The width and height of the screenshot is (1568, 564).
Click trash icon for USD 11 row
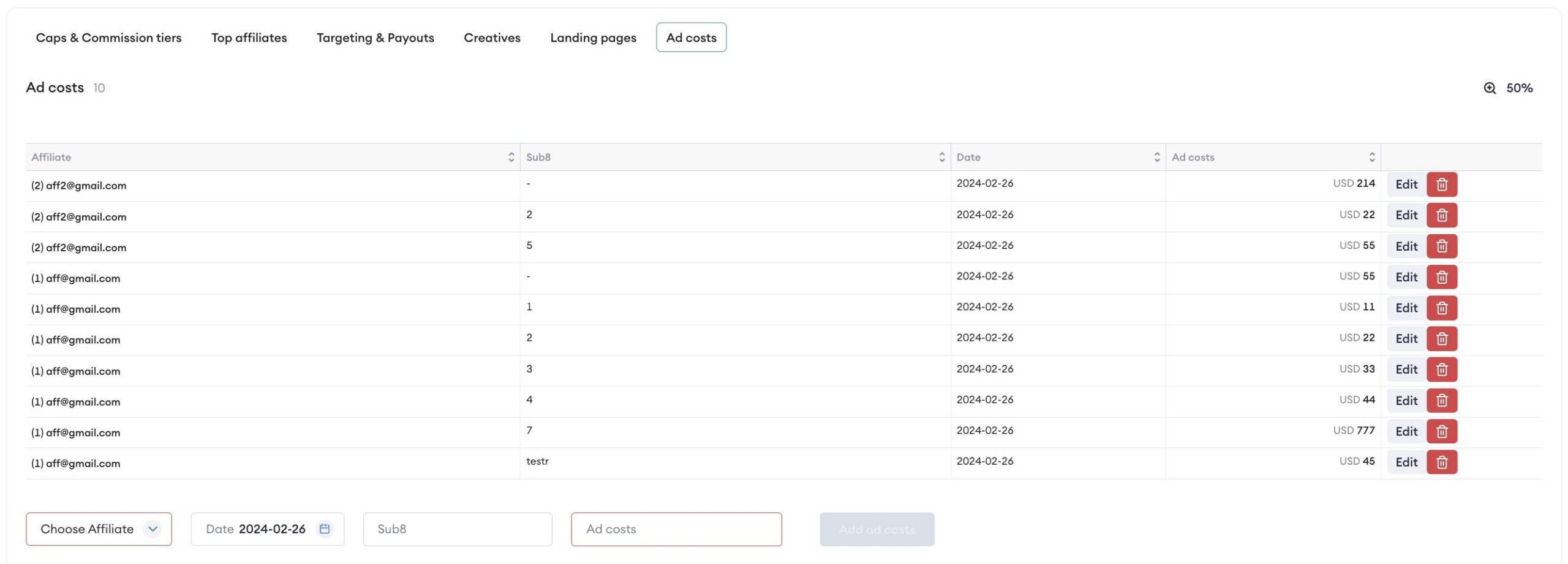pyautogui.click(x=1441, y=308)
